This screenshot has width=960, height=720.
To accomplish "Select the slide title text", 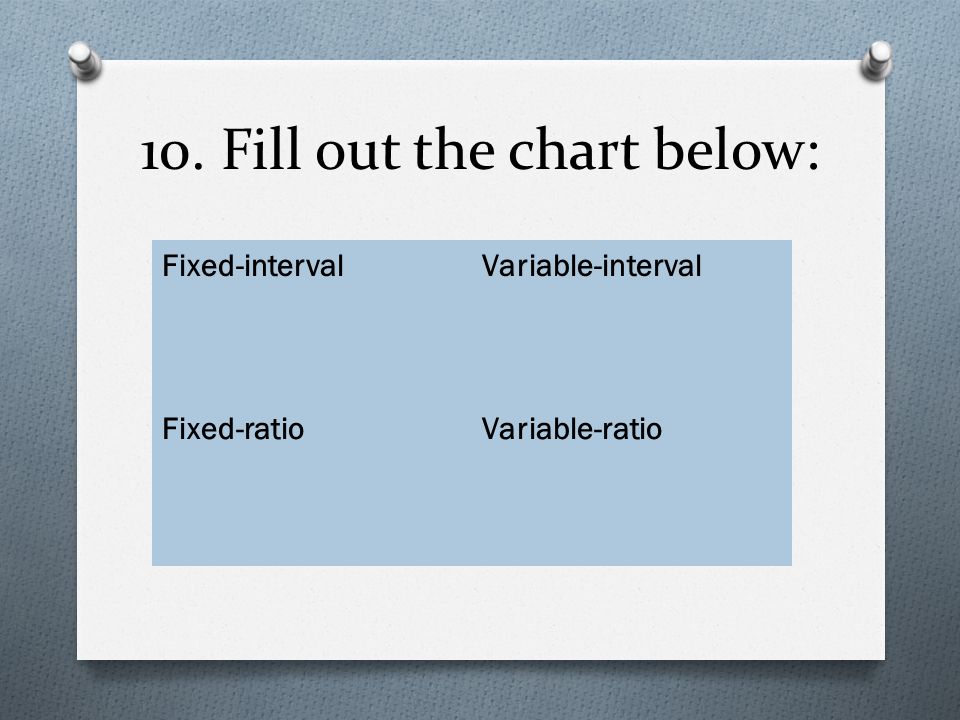I will pos(479,150).
